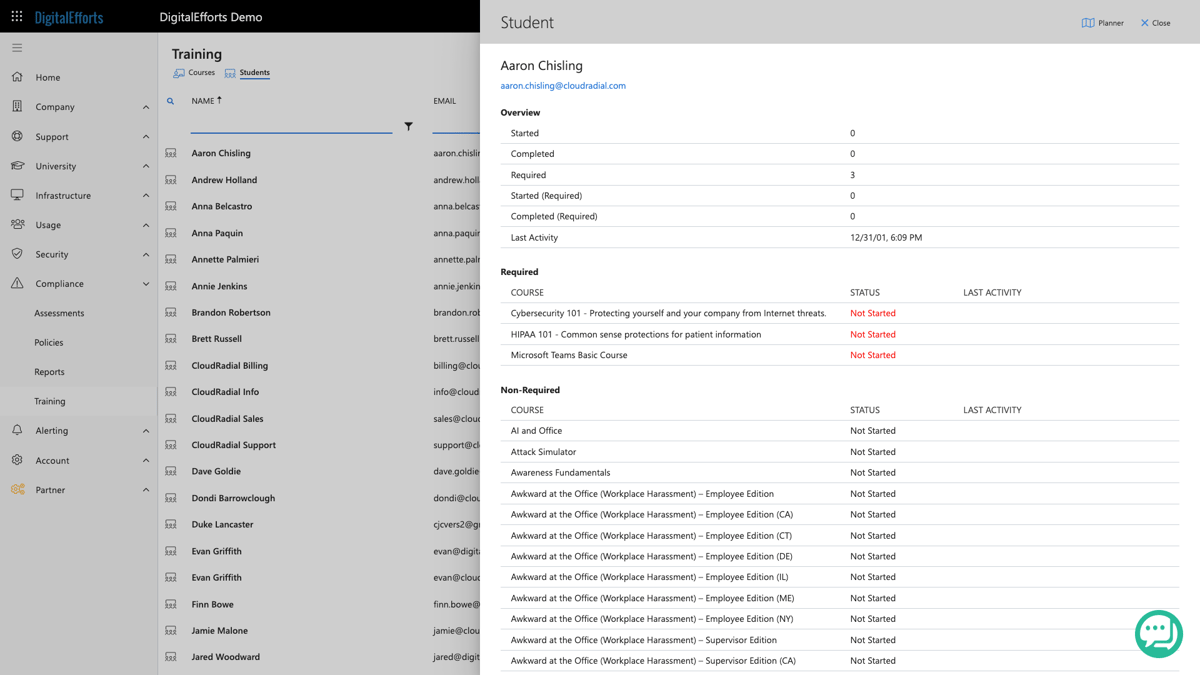Expand the Partner section in the sidebar
Viewport: 1200px width, 675px height.
click(x=148, y=489)
